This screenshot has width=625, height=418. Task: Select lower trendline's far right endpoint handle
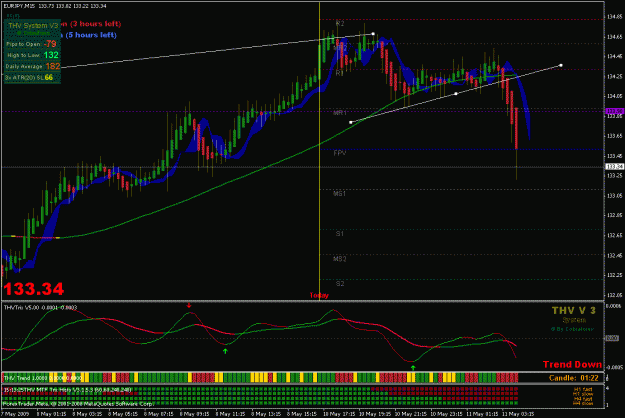tap(561, 65)
